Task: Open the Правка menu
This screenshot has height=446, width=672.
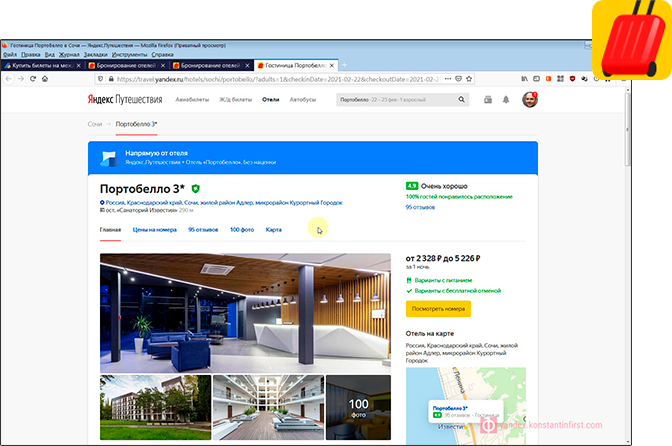Action: 30,54
